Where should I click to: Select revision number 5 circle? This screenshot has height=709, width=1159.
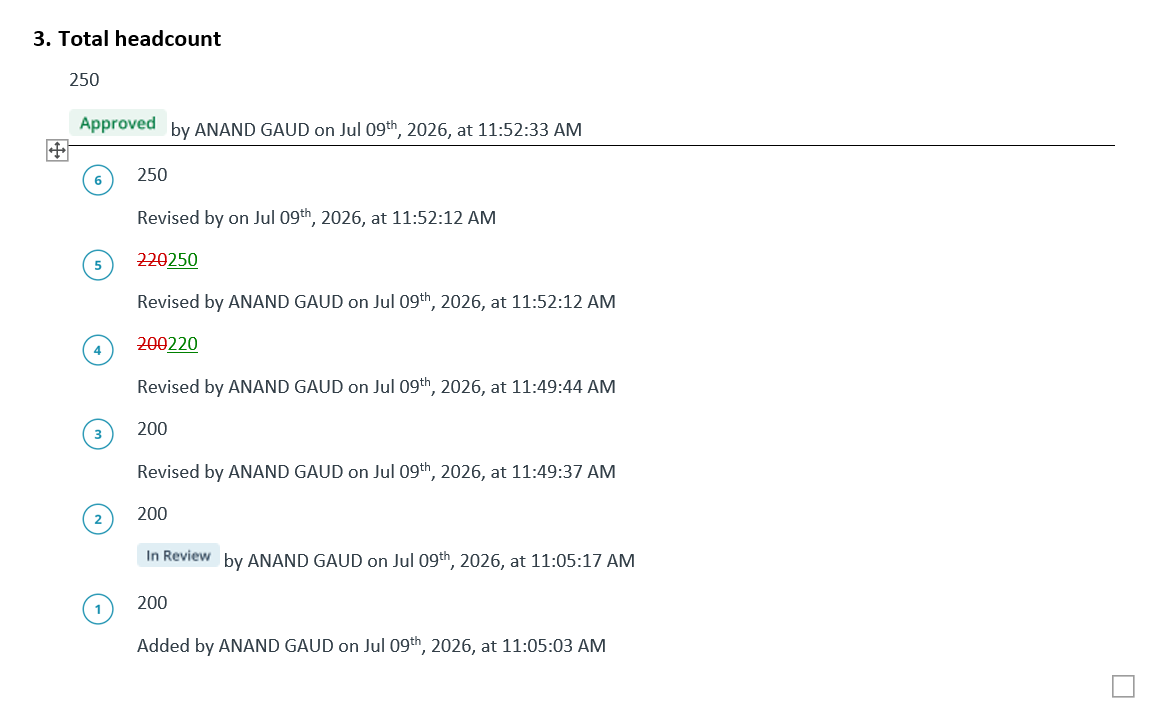click(98, 265)
